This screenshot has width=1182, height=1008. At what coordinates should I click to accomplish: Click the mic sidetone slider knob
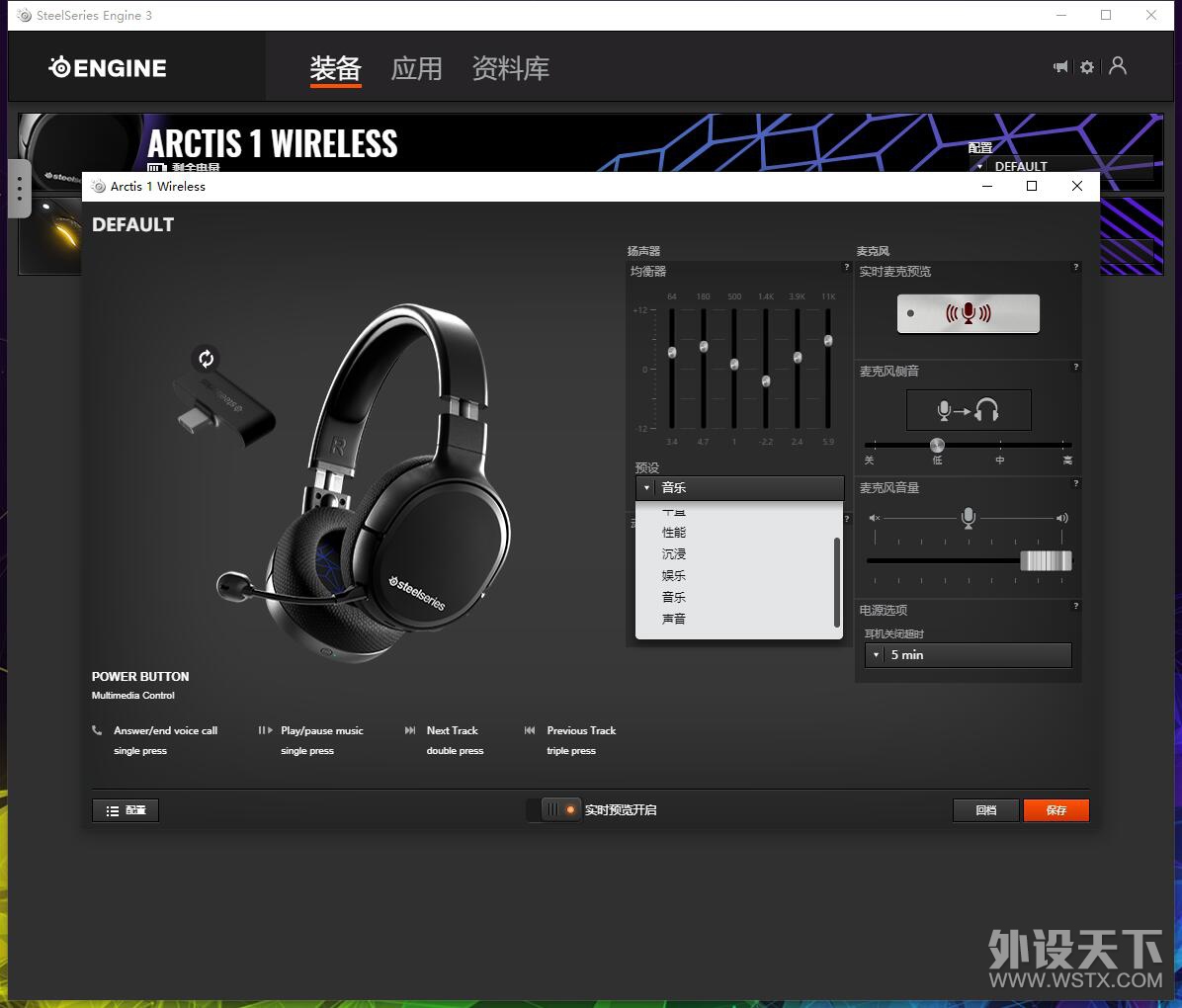pos(937,445)
